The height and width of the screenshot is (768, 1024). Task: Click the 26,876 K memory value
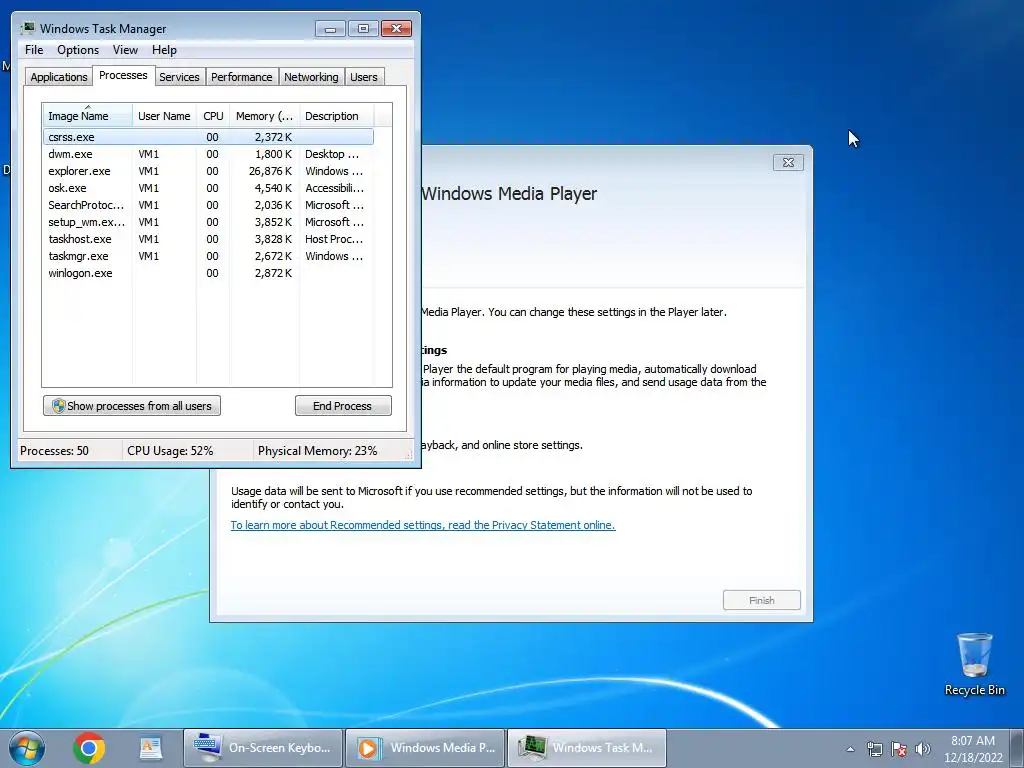click(x=270, y=171)
